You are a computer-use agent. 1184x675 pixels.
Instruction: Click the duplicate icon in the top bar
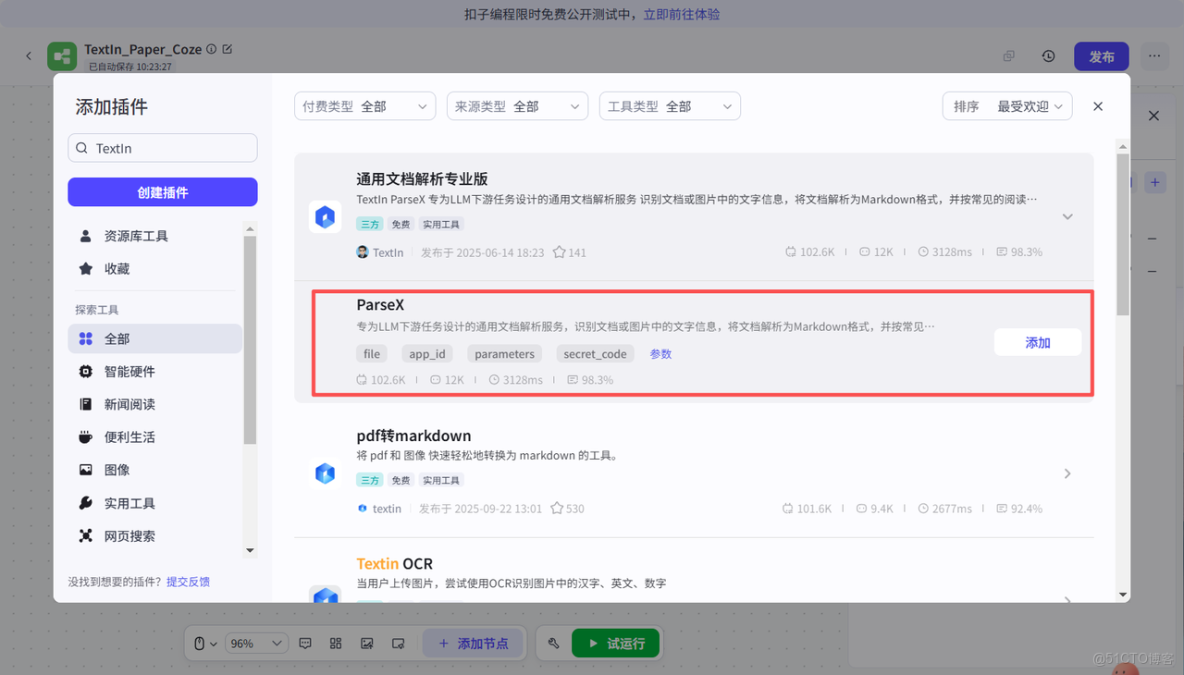pos(1008,56)
